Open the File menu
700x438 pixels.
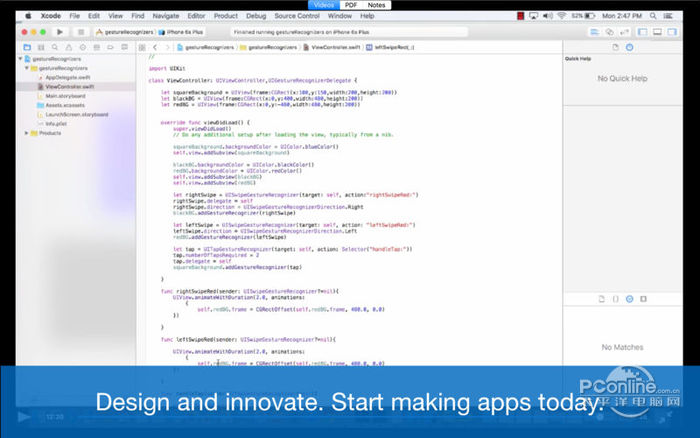pos(75,16)
